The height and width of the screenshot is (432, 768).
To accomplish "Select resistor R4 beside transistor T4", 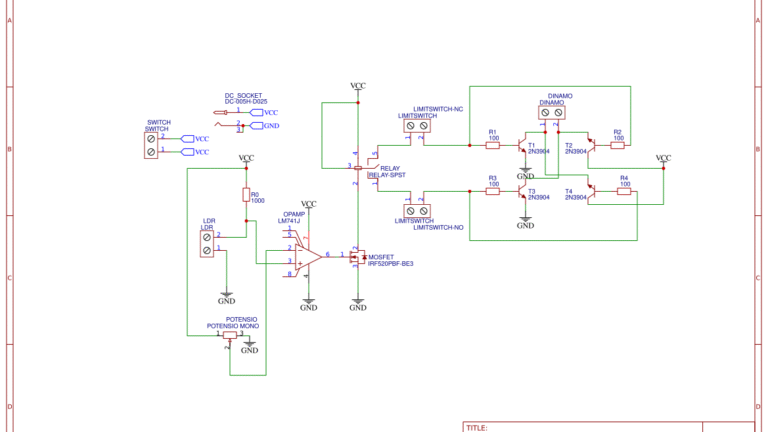I will [x=624, y=191].
